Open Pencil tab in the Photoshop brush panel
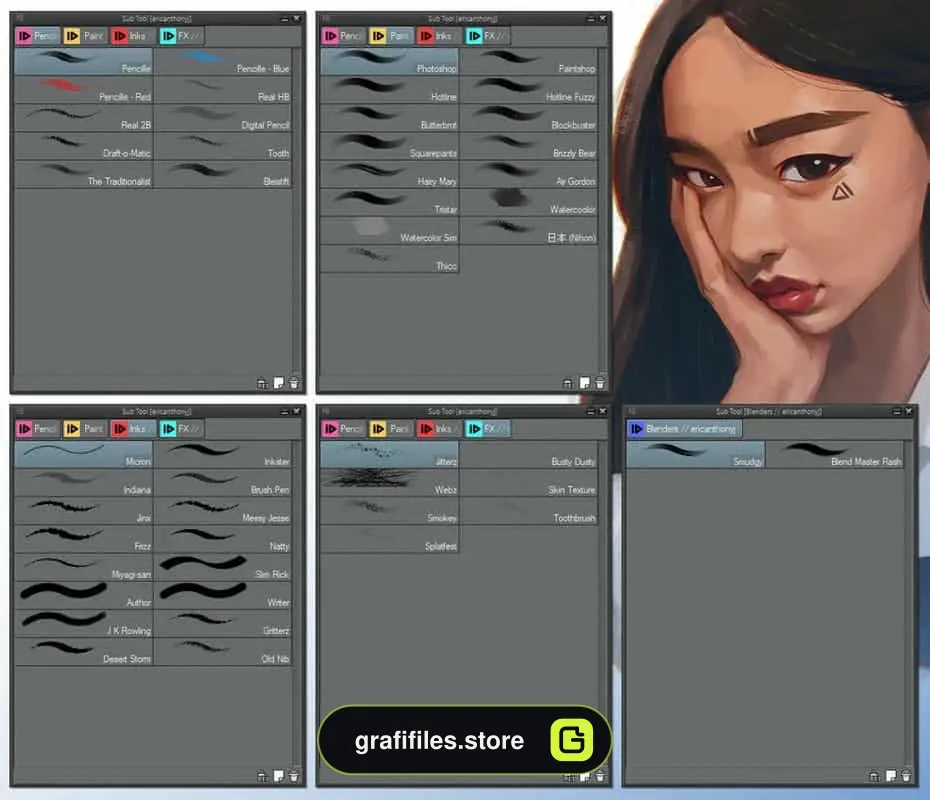Viewport: 930px width, 800px height. 343,36
